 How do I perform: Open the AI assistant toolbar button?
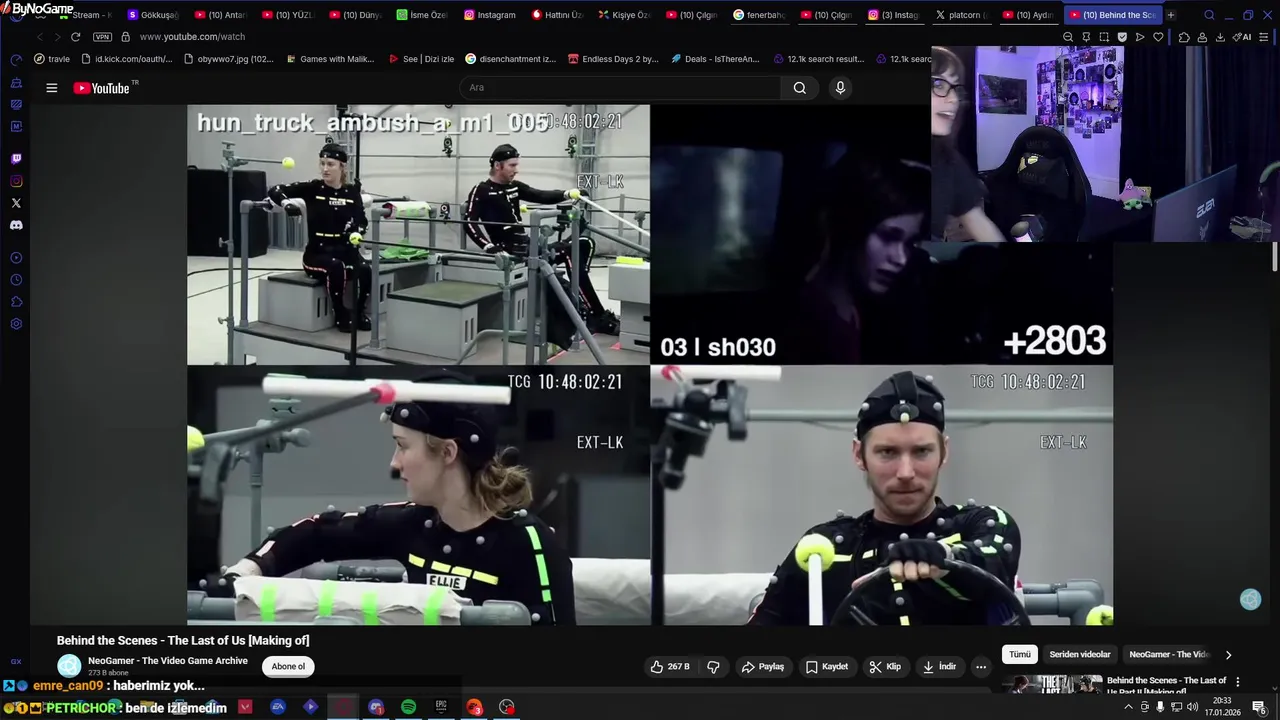click(1242, 37)
